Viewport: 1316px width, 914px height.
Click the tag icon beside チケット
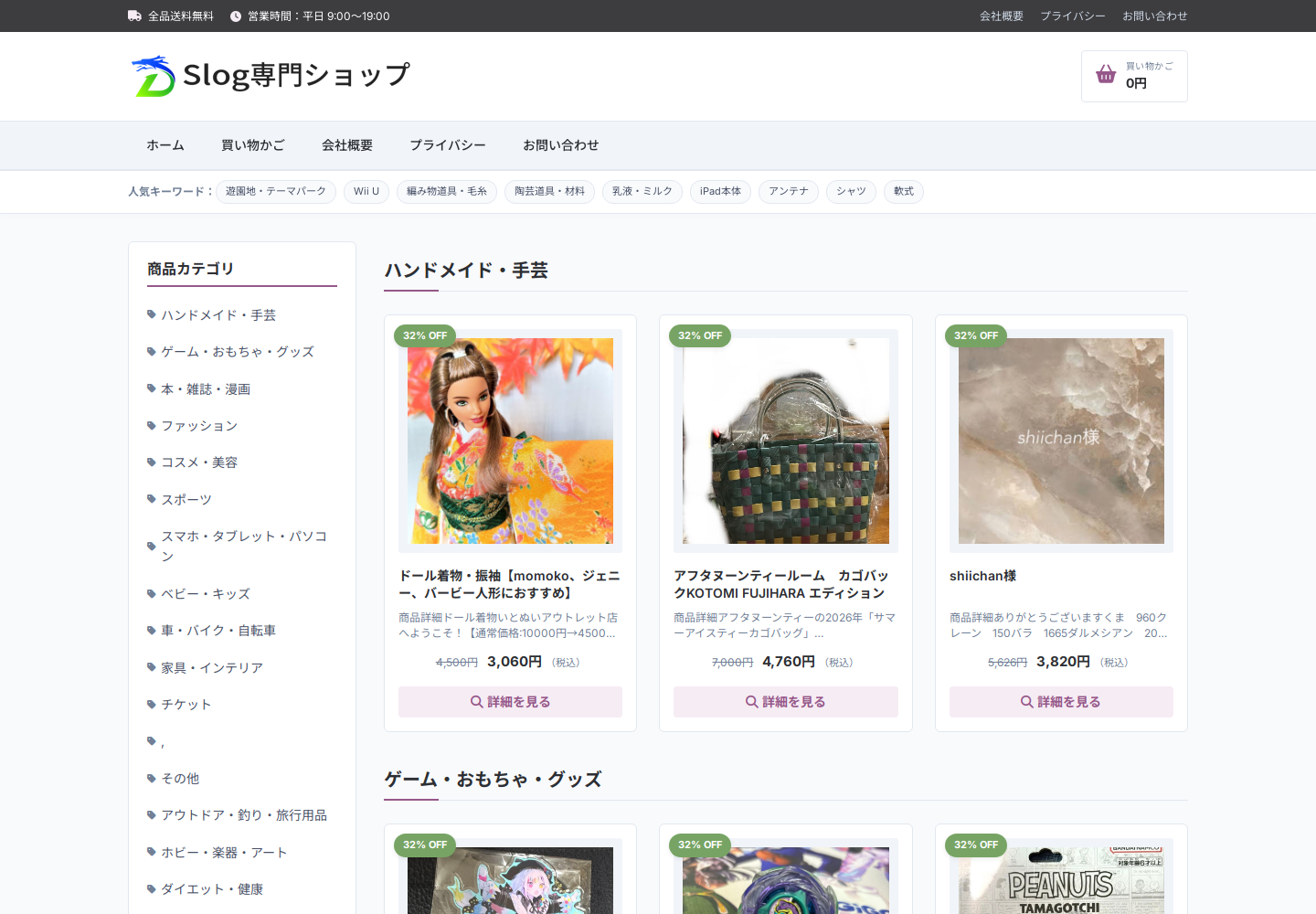click(152, 704)
